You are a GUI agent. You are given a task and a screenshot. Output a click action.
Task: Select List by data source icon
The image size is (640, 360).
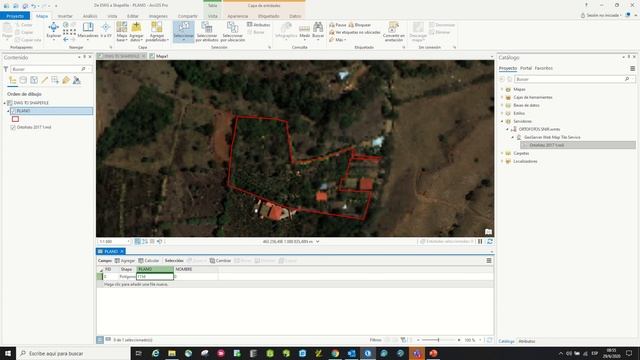(23, 80)
